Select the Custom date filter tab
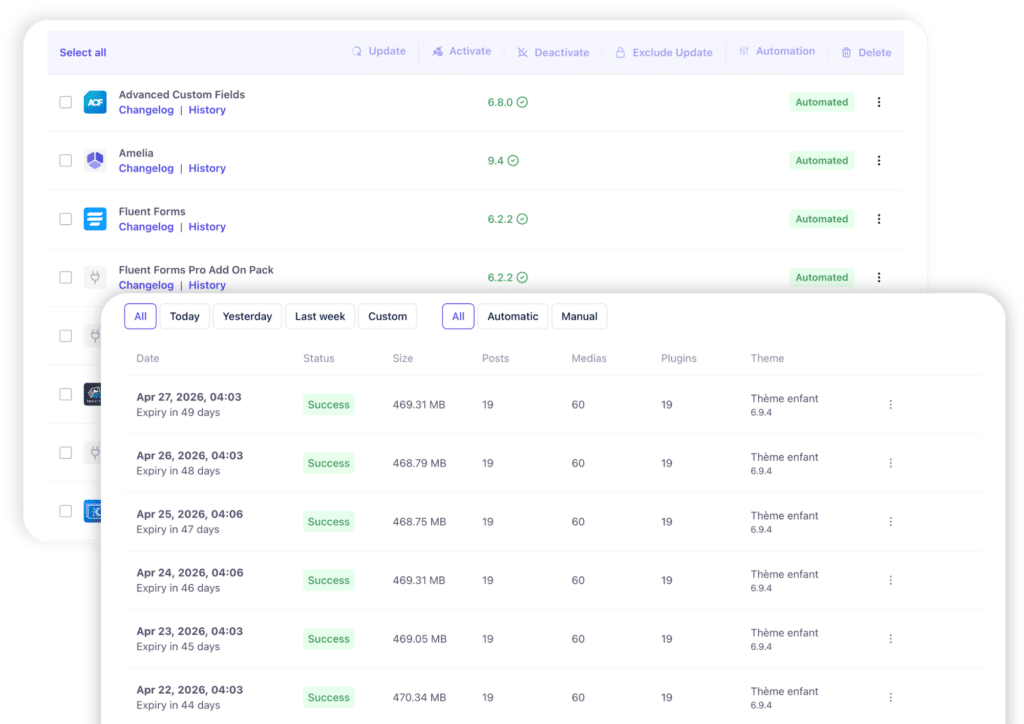 tap(387, 316)
